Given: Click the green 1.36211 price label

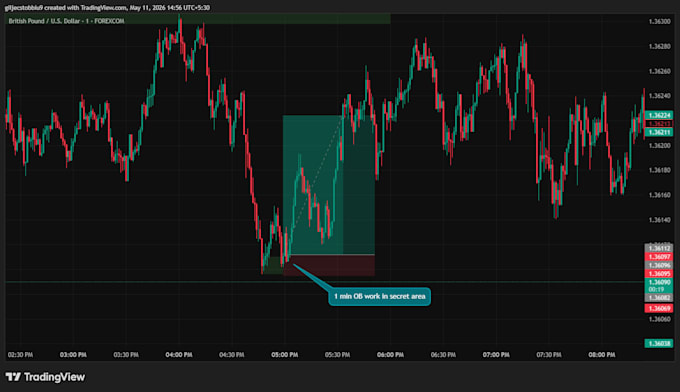Looking at the screenshot, I should 659,132.
